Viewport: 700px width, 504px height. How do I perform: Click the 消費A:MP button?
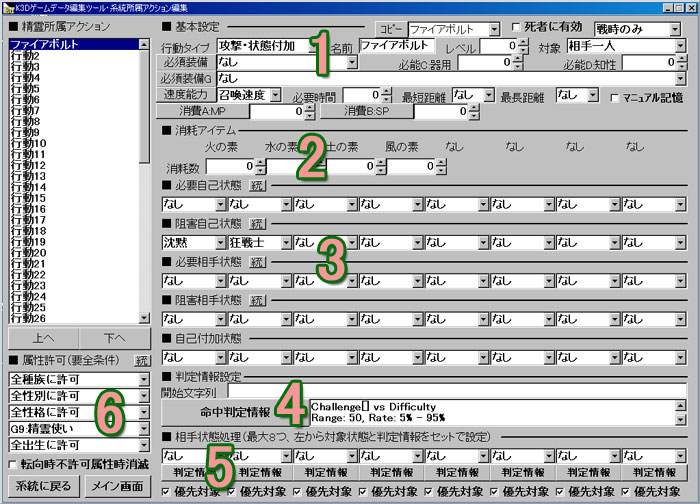click(x=203, y=111)
